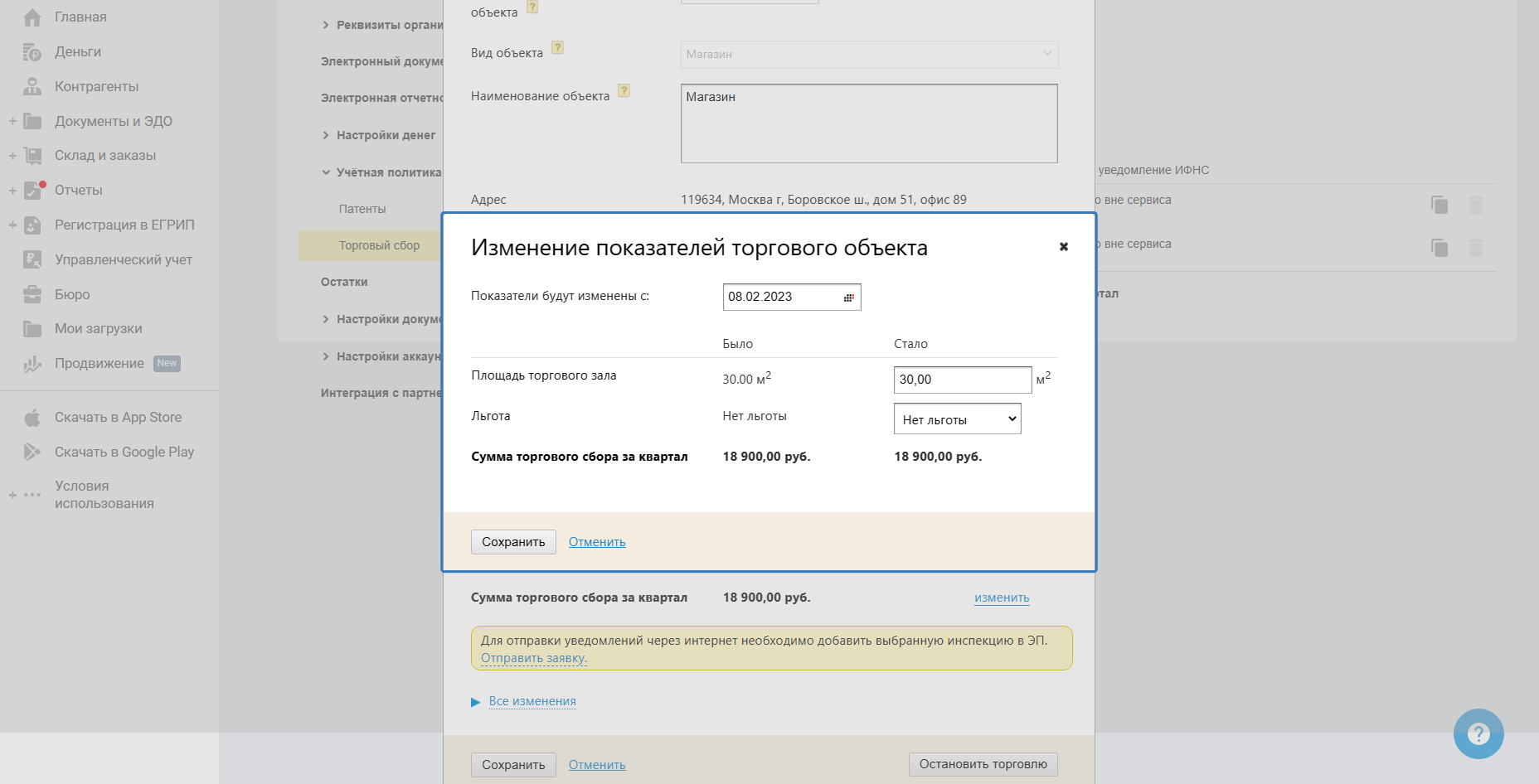Viewport: 1539px width, 784px height.
Task: Open the Льгота dropdown
Action: click(957, 419)
